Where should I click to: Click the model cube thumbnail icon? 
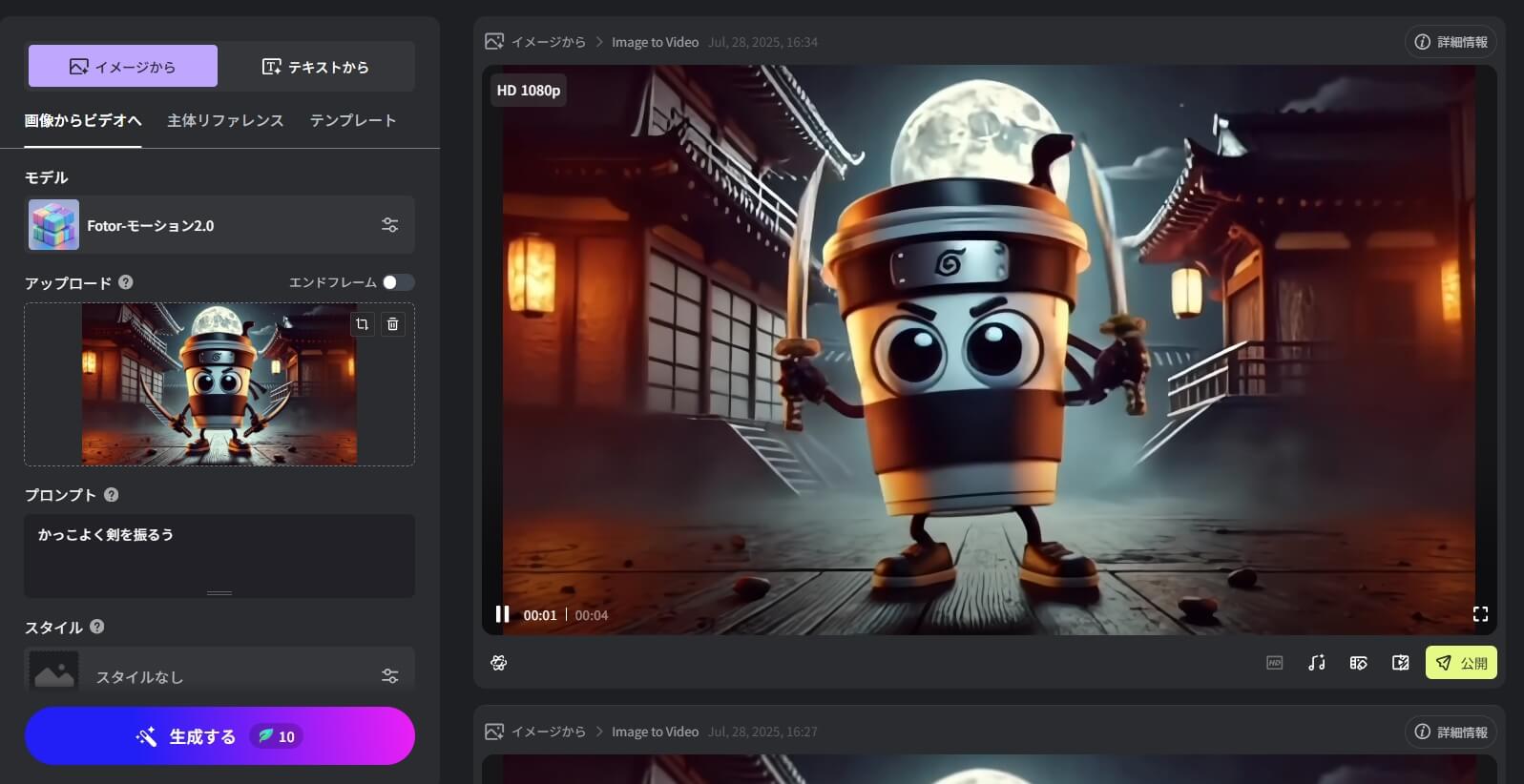point(53,225)
